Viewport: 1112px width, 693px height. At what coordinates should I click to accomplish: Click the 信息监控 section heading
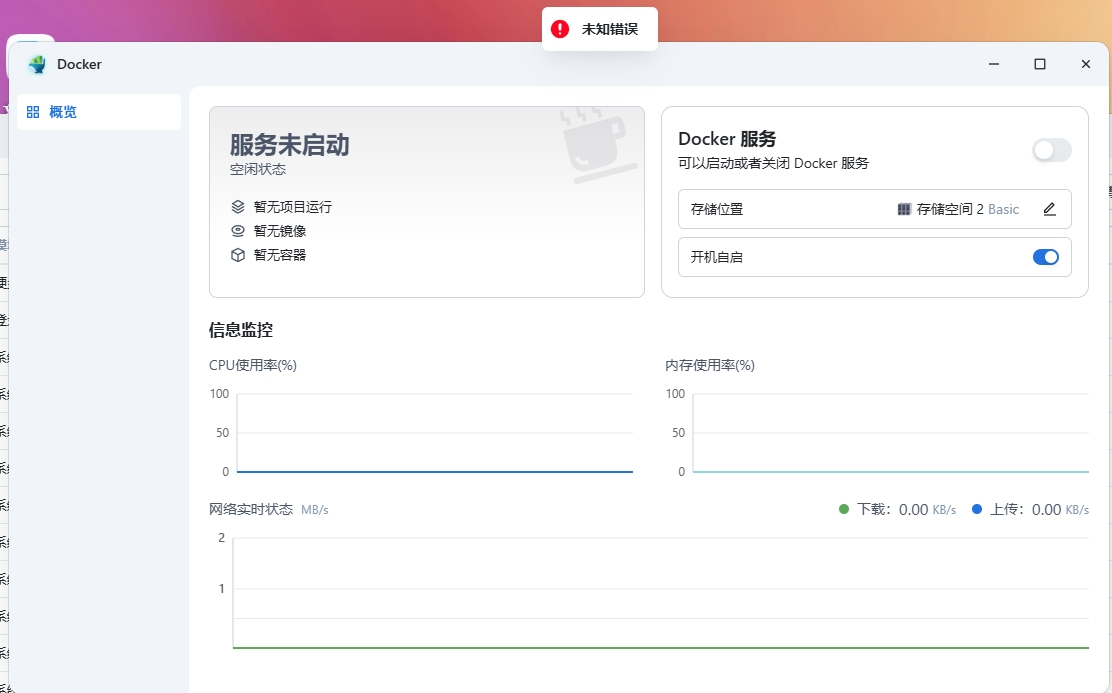click(x=241, y=330)
